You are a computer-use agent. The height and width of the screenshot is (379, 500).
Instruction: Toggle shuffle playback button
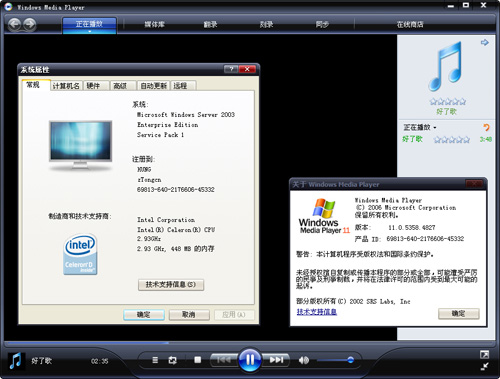(155, 360)
